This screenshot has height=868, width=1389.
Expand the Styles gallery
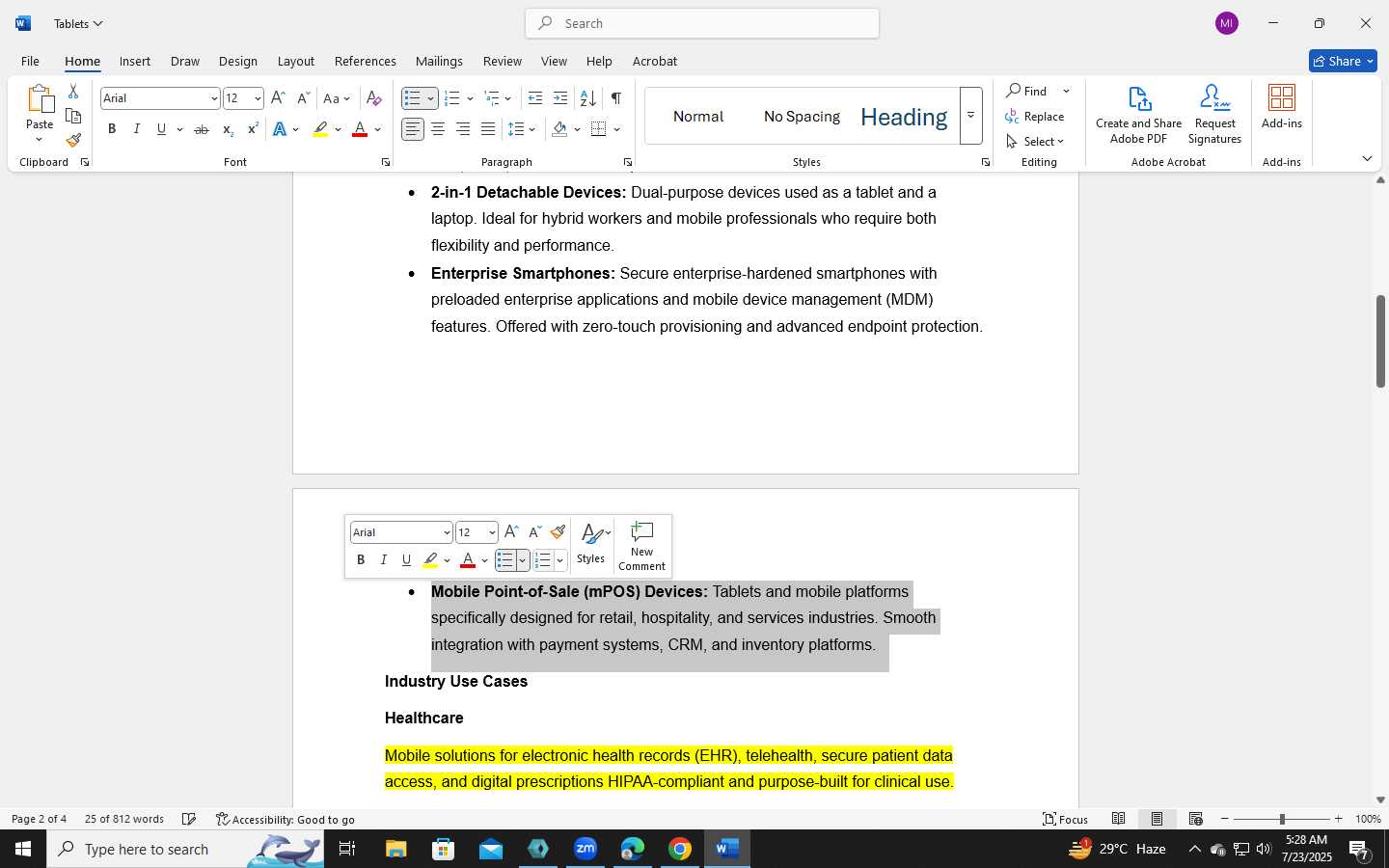[x=971, y=116]
